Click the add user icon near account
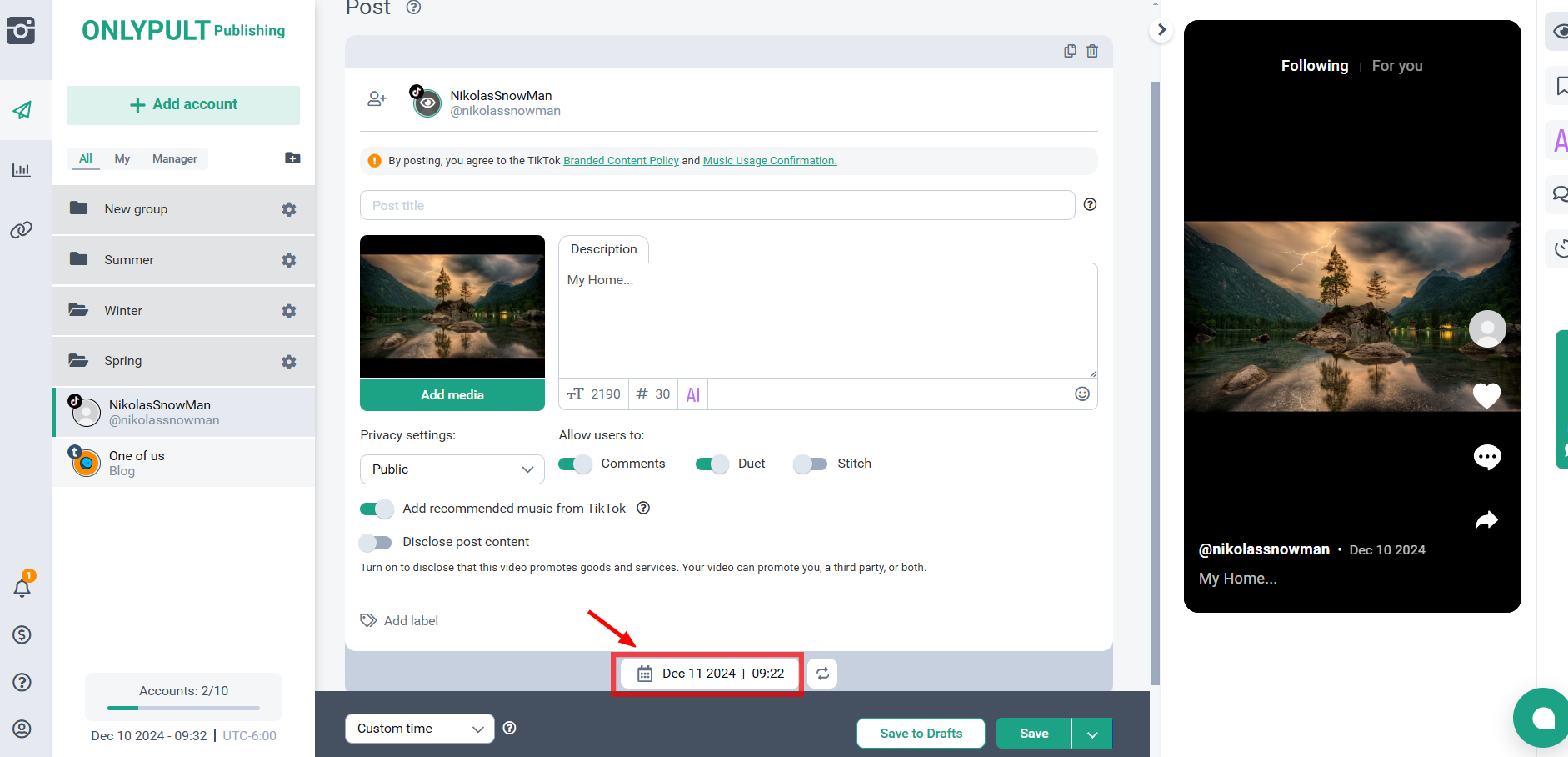The height and width of the screenshot is (757, 1568). point(377,99)
